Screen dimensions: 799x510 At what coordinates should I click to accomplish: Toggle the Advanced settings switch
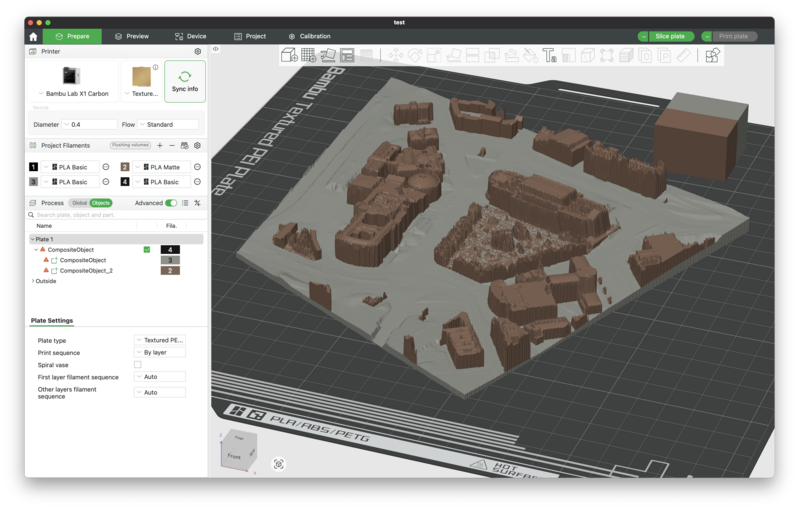[171, 203]
